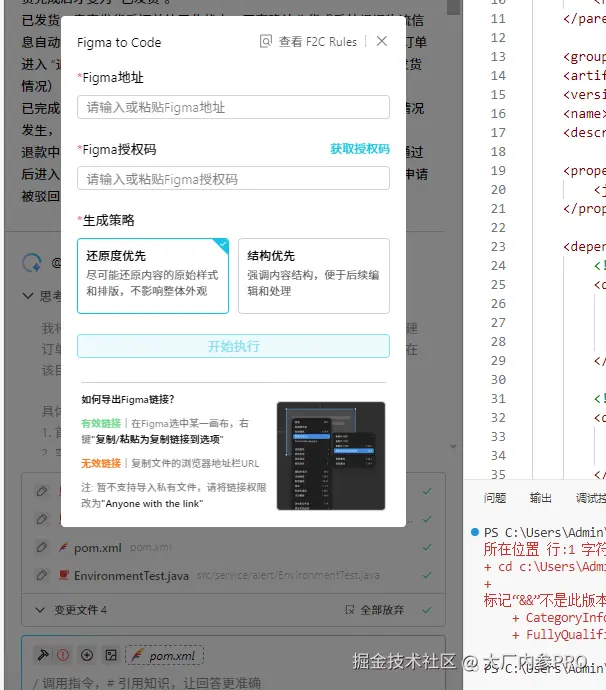Accept change checkmark for pom.xml row

(426, 547)
